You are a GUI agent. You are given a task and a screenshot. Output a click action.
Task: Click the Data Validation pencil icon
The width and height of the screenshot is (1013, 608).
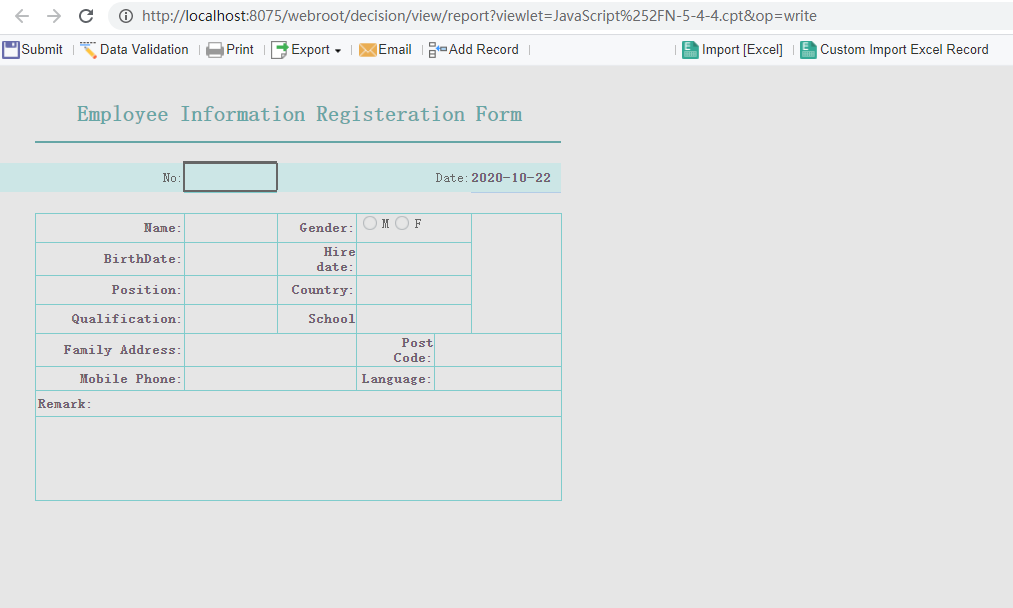[89, 50]
